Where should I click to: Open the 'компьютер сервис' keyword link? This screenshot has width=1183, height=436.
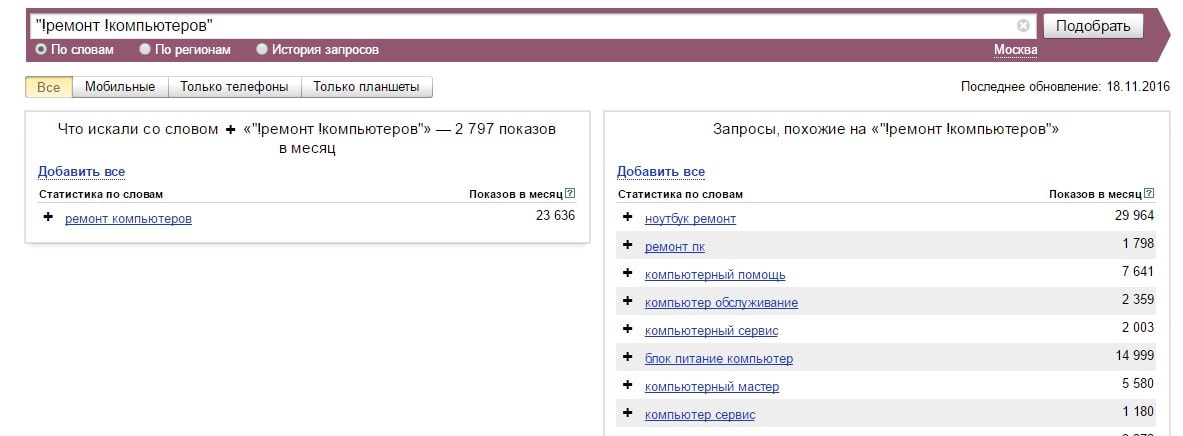coord(700,414)
